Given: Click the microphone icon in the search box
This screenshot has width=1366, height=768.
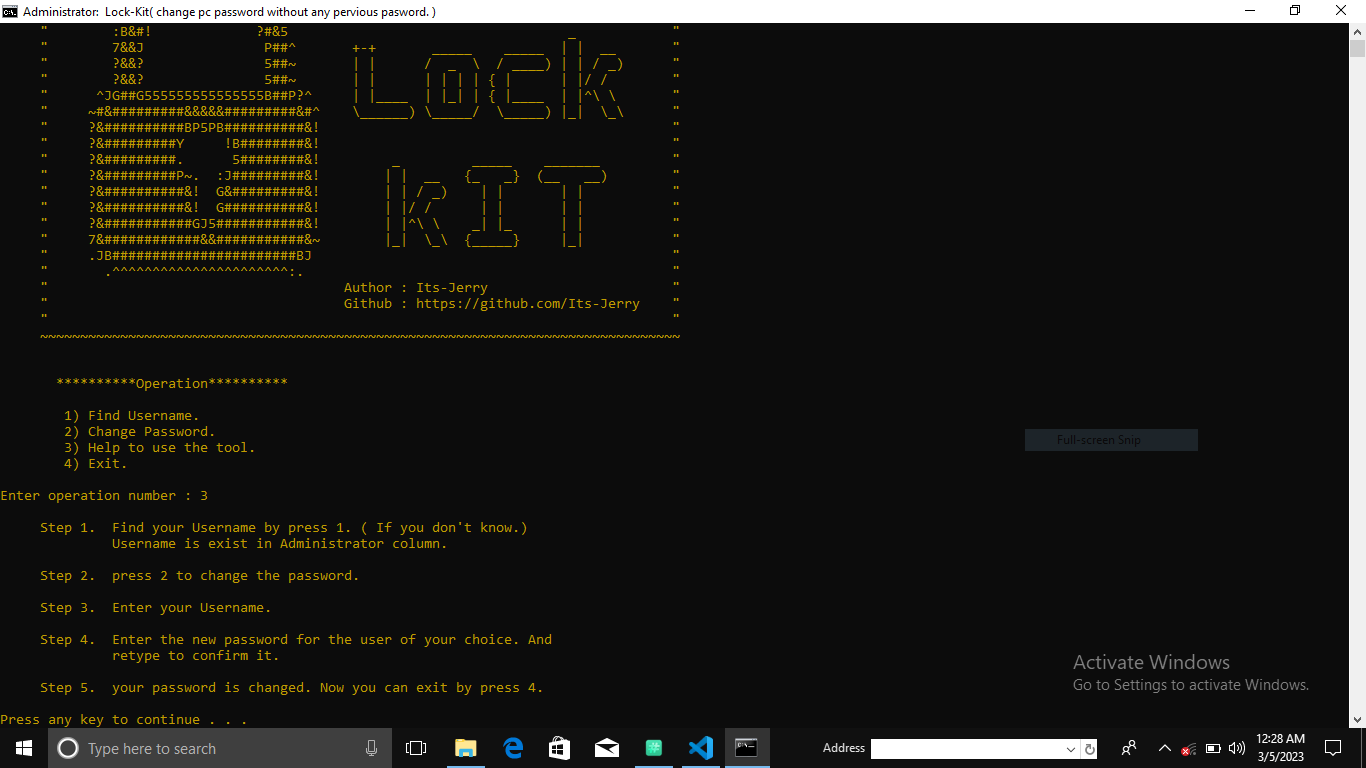Looking at the screenshot, I should click(371, 747).
